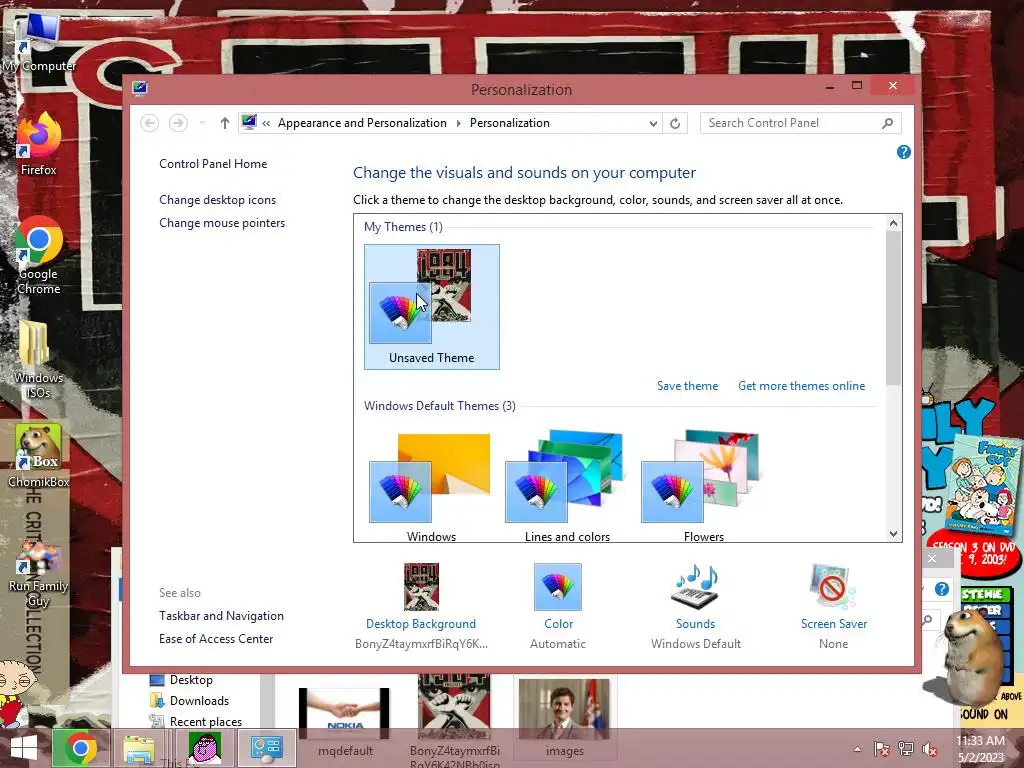
Task: Click the Back navigation arrow
Action: (150, 123)
